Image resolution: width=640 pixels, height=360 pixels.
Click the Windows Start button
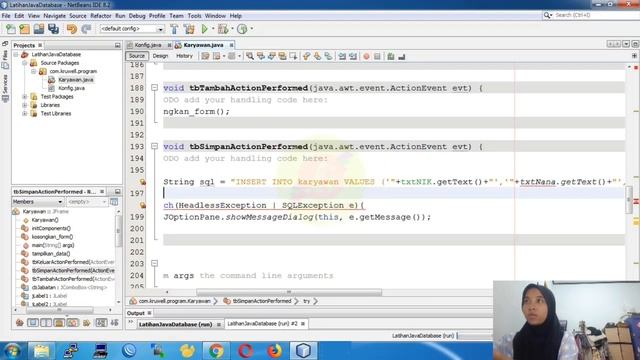point(12,351)
